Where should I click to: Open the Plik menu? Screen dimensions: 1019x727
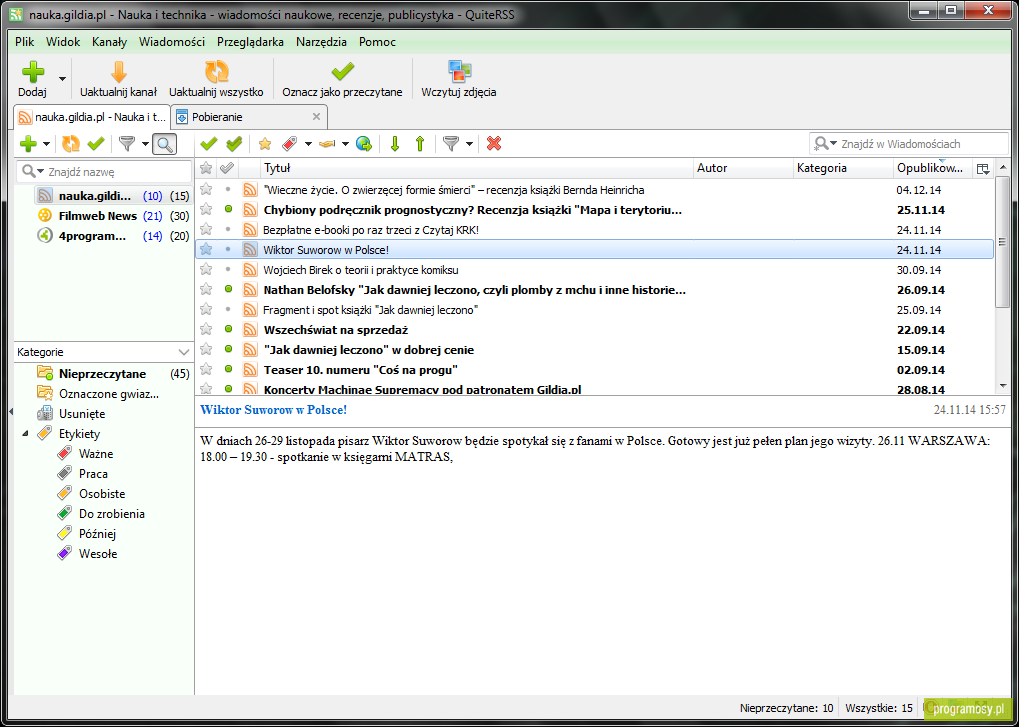point(24,42)
